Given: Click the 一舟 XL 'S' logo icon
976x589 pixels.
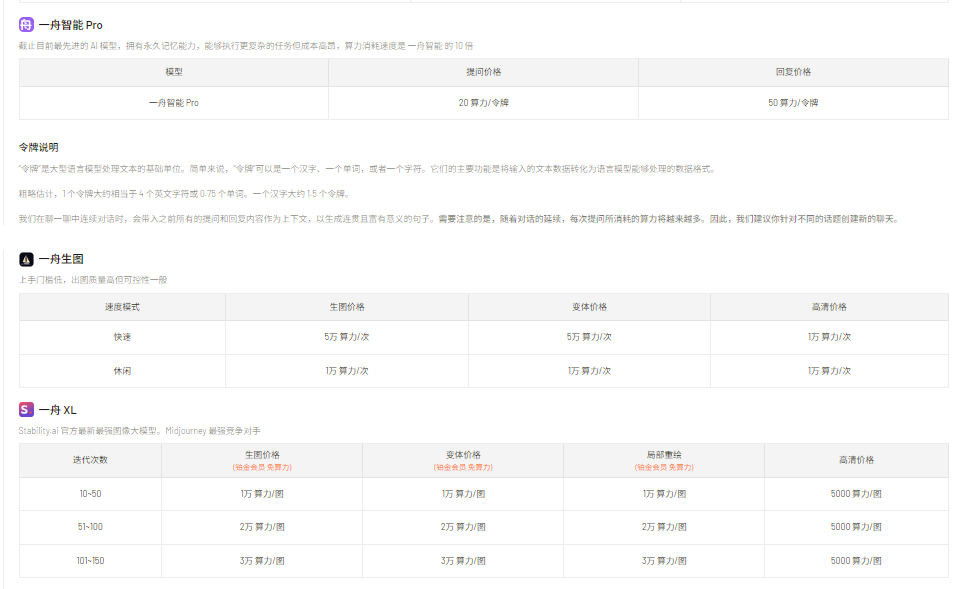Looking at the screenshot, I should click(26, 410).
